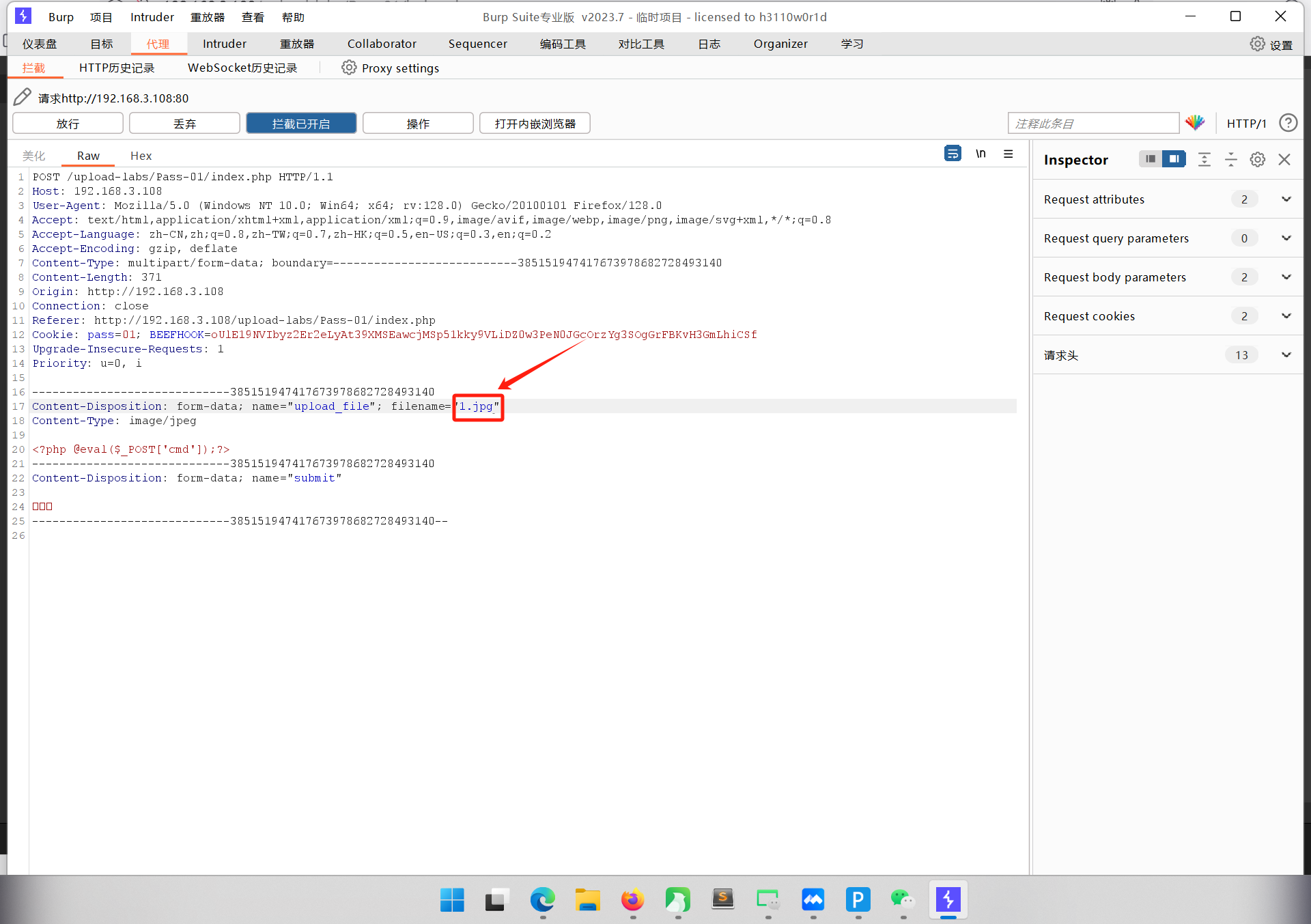Image resolution: width=1311 pixels, height=924 pixels.
Task: Toggle the word wrap icon in editor
Action: pyautogui.click(x=953, y=154)
